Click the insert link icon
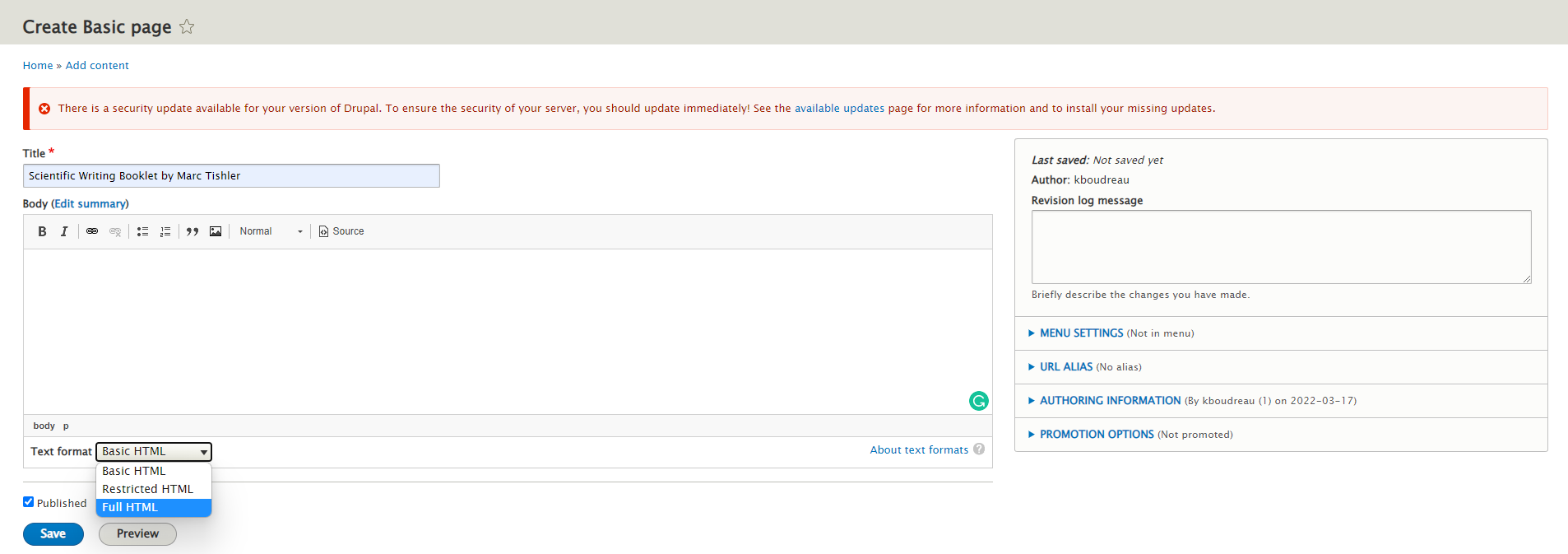Screen dimensions: 1568x554 coord(92,231)
